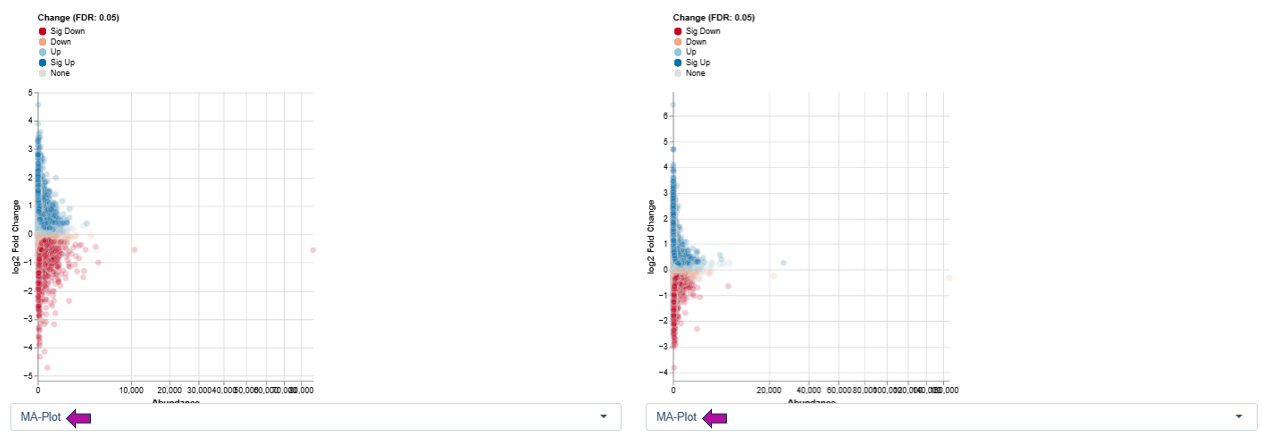
Task: Select the 'Up' label in the right legend
Action: [x=691, y=52]
